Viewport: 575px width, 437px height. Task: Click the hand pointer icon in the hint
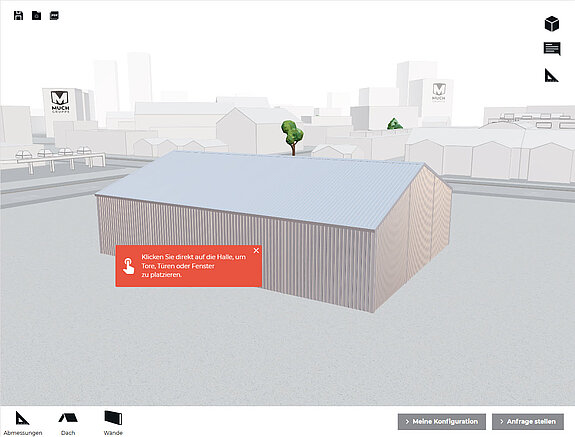pyautogui.click(x=128, y=266)
